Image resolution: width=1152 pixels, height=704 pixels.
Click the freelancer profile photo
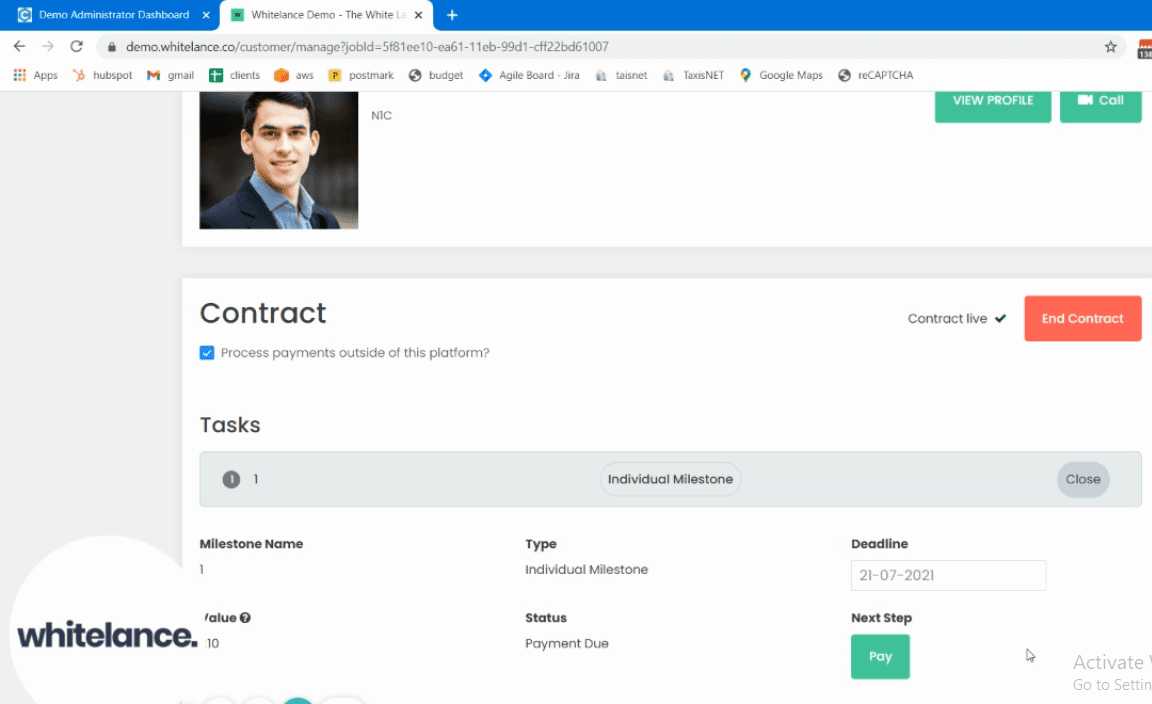[x=279, y=160]
